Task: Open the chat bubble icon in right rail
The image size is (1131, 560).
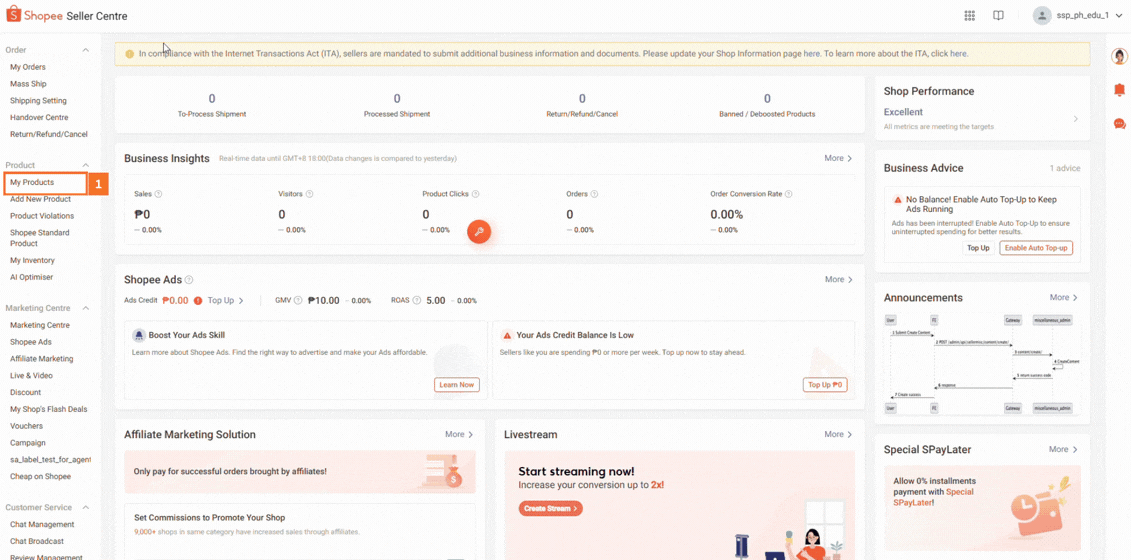Action: [1119, 123]
